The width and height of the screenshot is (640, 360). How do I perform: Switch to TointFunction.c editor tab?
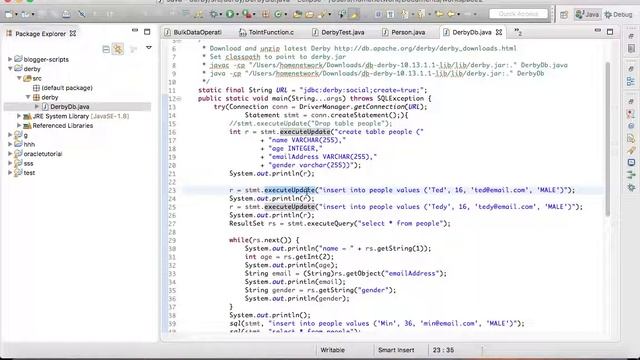point(267,32)
